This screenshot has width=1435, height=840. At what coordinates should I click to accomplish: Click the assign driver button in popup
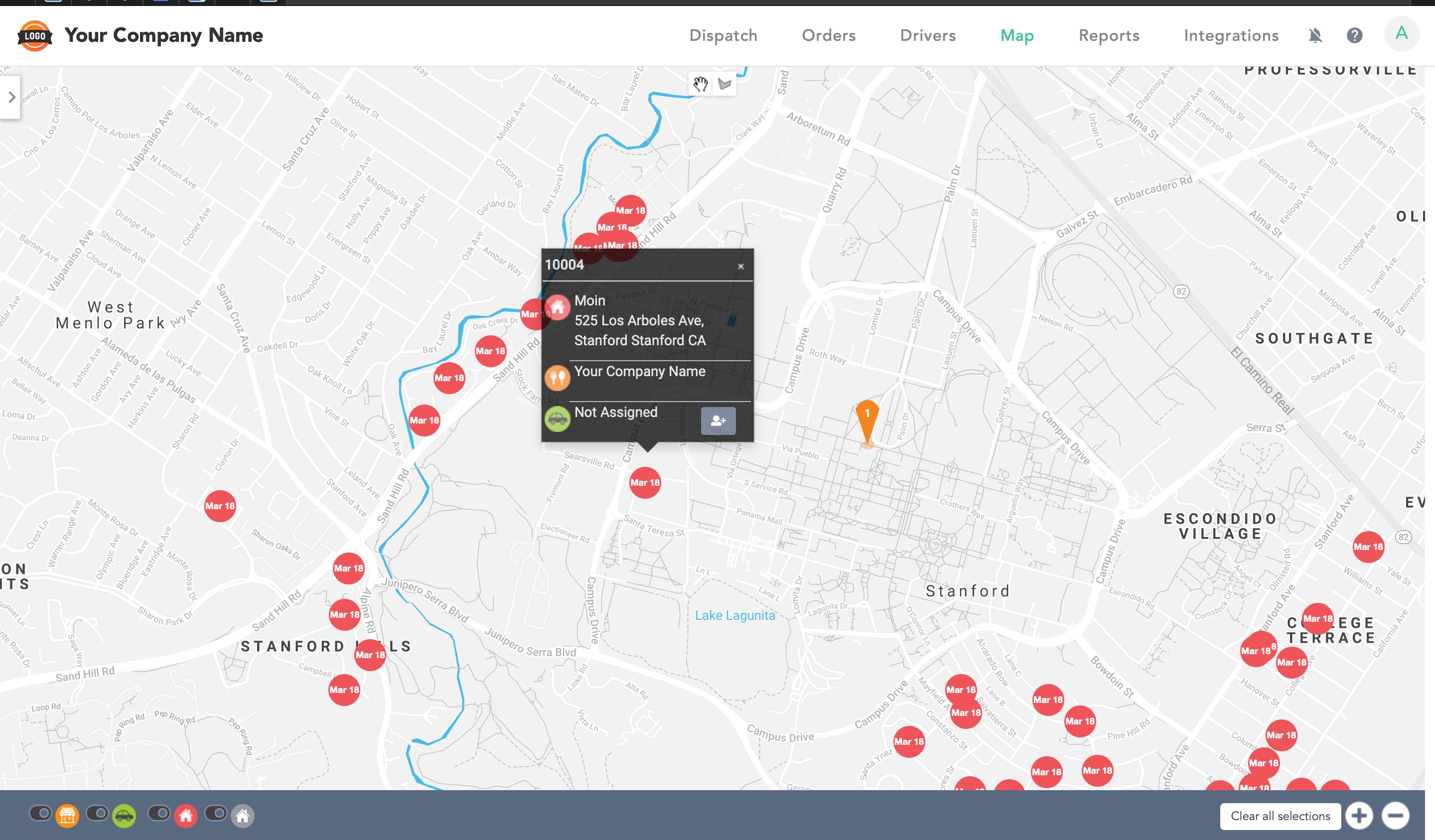coord(717,421)
